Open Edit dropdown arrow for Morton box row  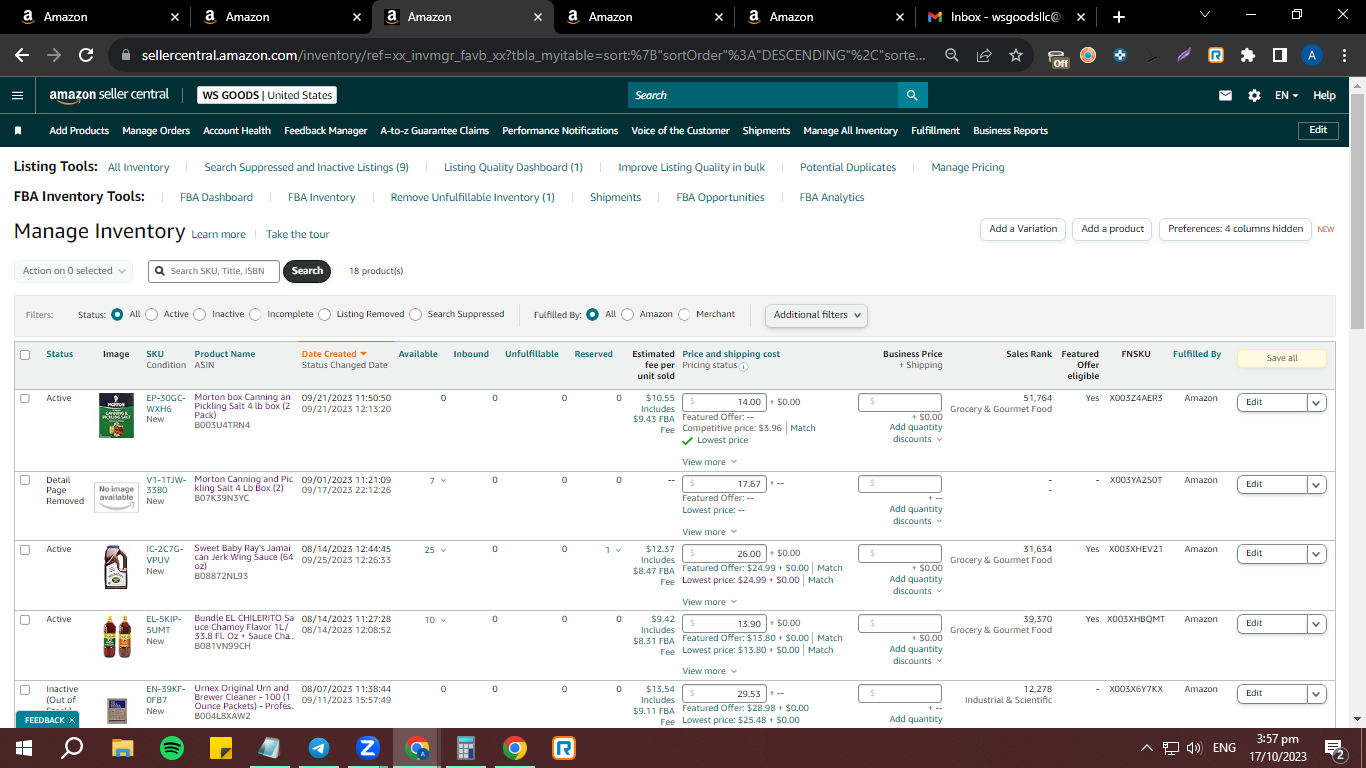tap(1317, 402)
